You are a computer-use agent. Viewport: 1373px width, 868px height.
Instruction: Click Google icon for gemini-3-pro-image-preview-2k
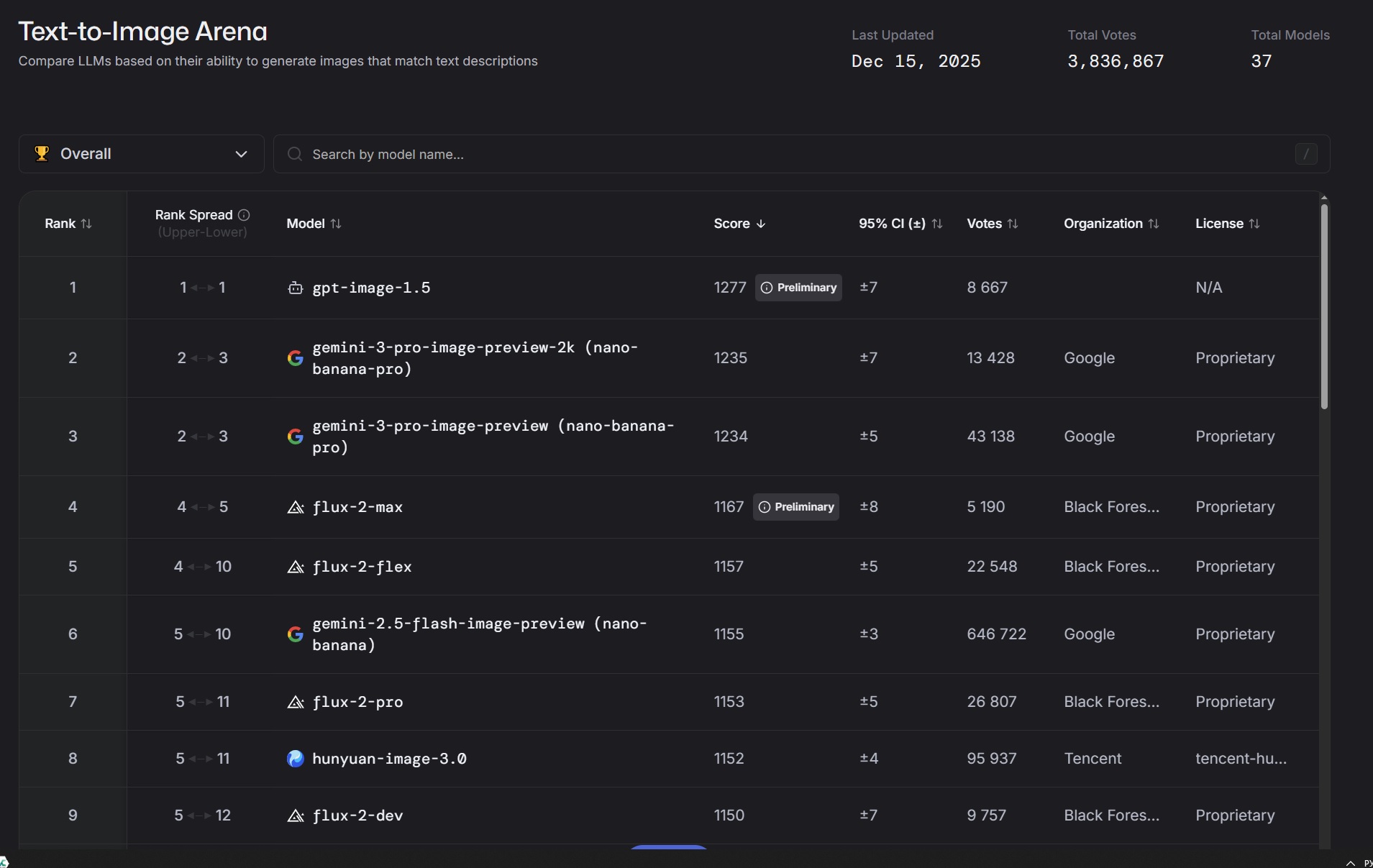(295, 358)
